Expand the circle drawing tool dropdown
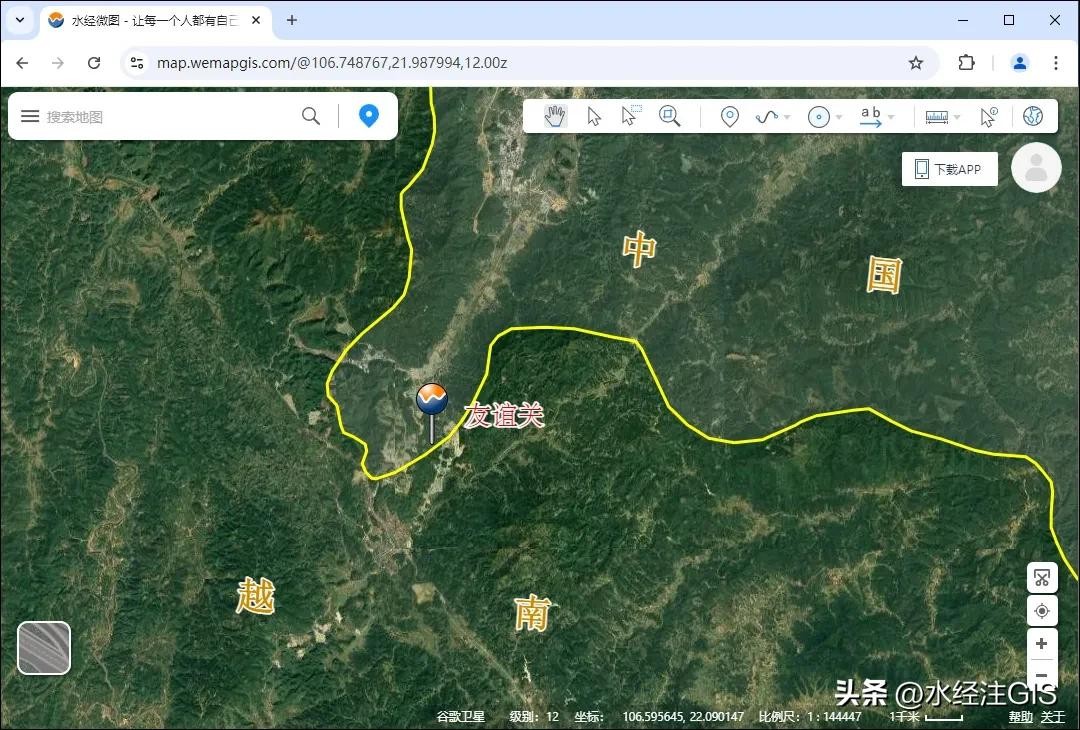This screenshot has height=730, width=1080. point(839,118)
